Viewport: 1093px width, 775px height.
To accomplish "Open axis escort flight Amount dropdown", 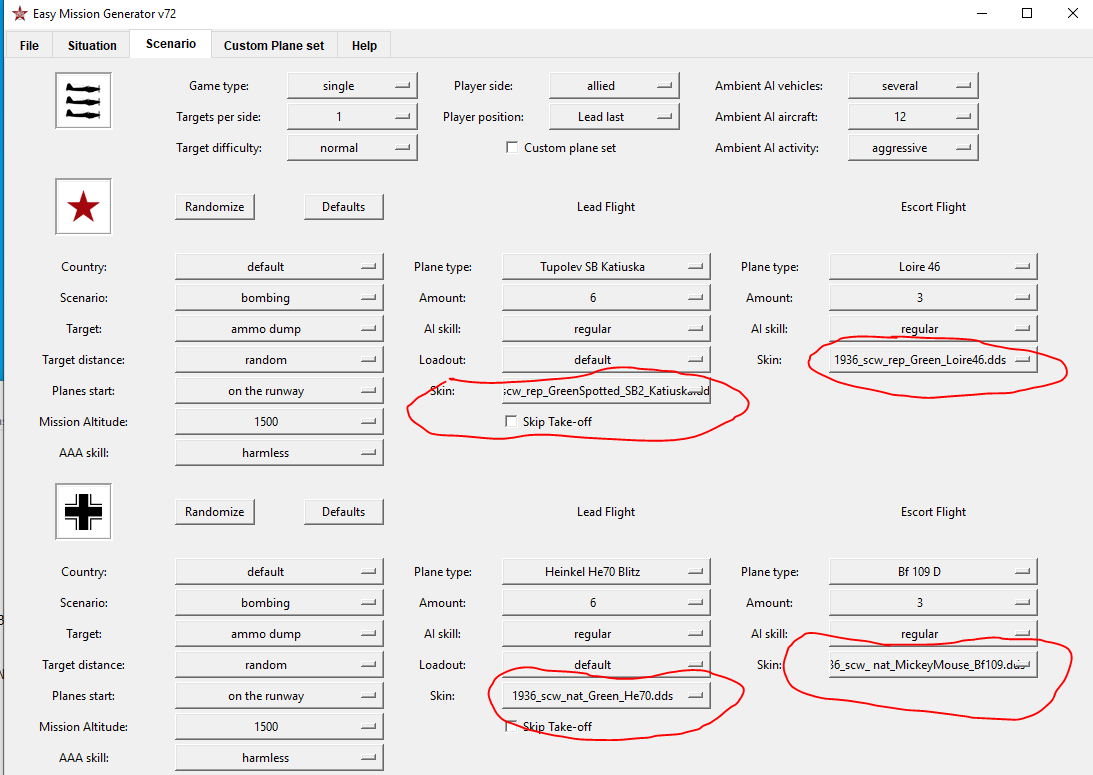I will [933, 603].
